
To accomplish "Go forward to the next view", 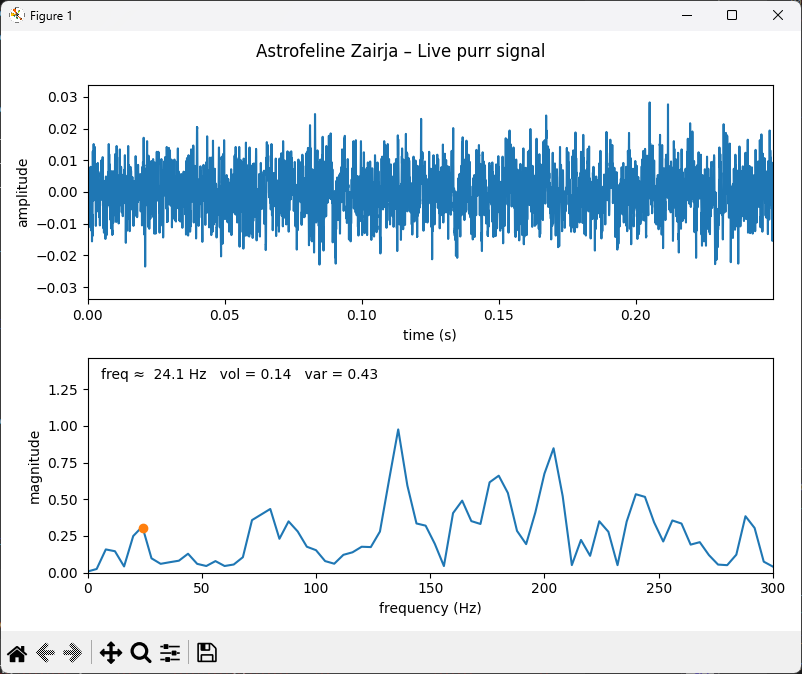I will 72,653.
